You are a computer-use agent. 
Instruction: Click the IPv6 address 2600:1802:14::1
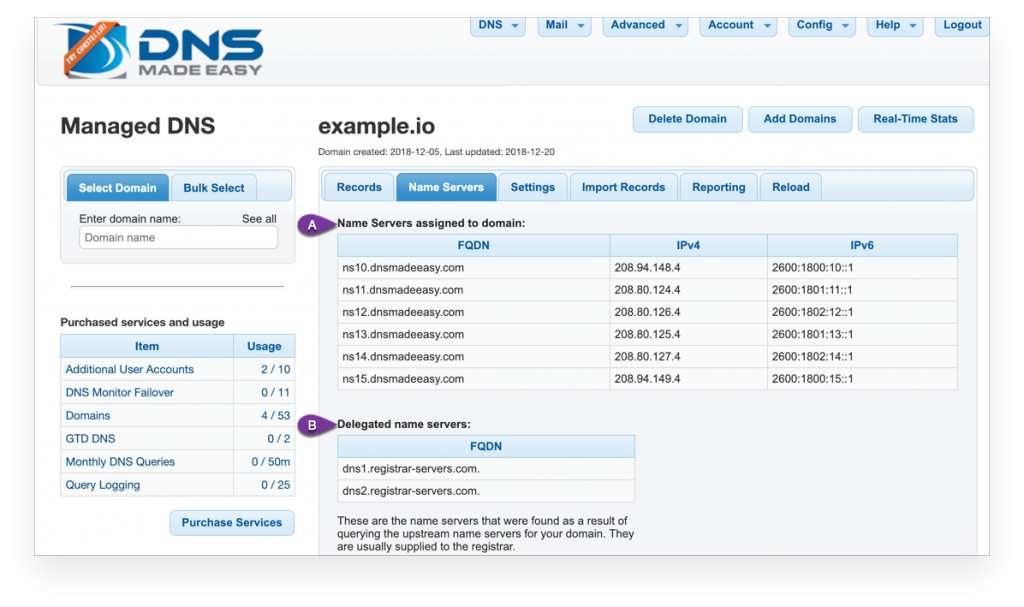tap(812, 356)
